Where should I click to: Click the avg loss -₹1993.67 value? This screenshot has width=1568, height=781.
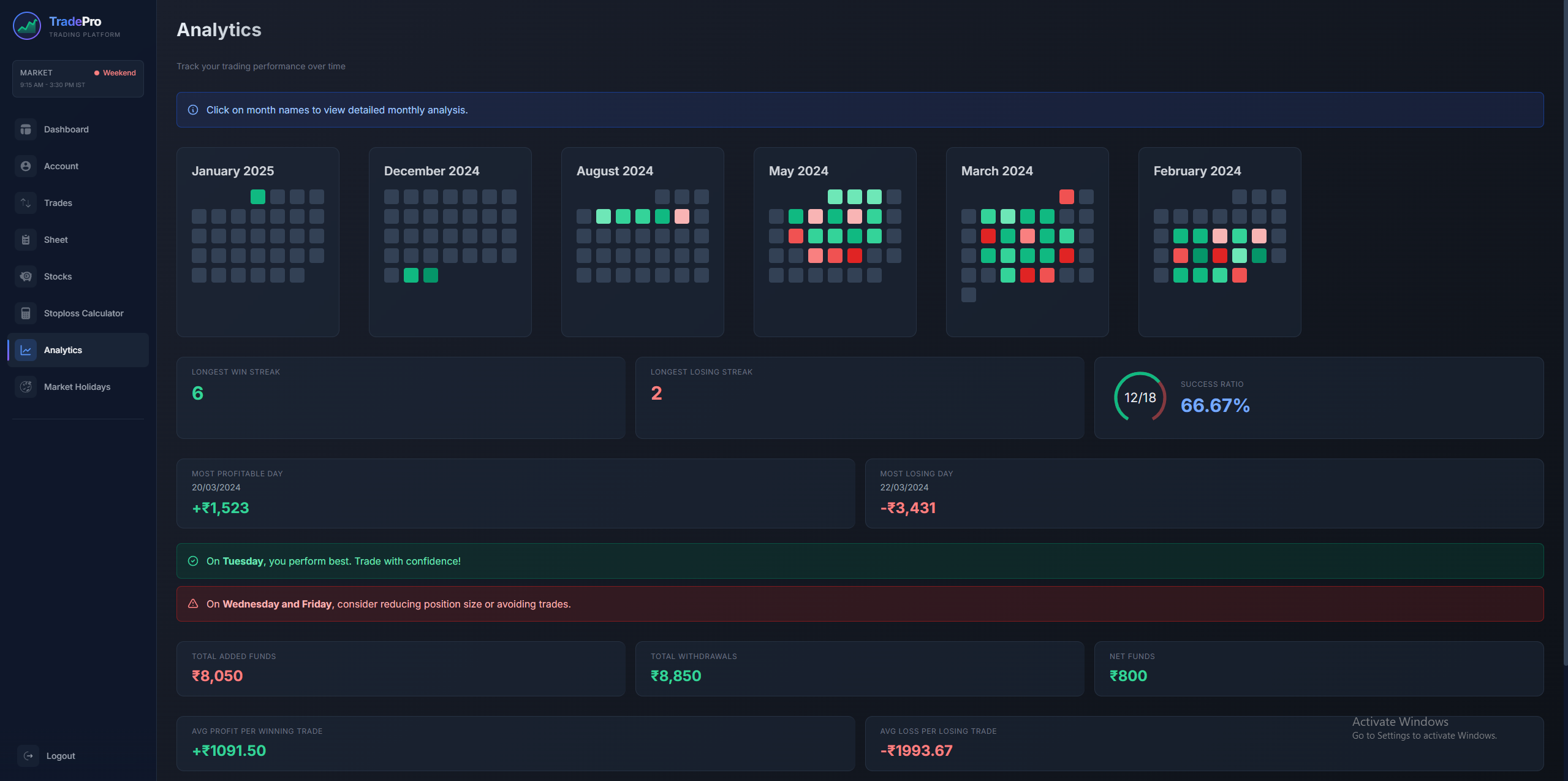tap(917, 750)
